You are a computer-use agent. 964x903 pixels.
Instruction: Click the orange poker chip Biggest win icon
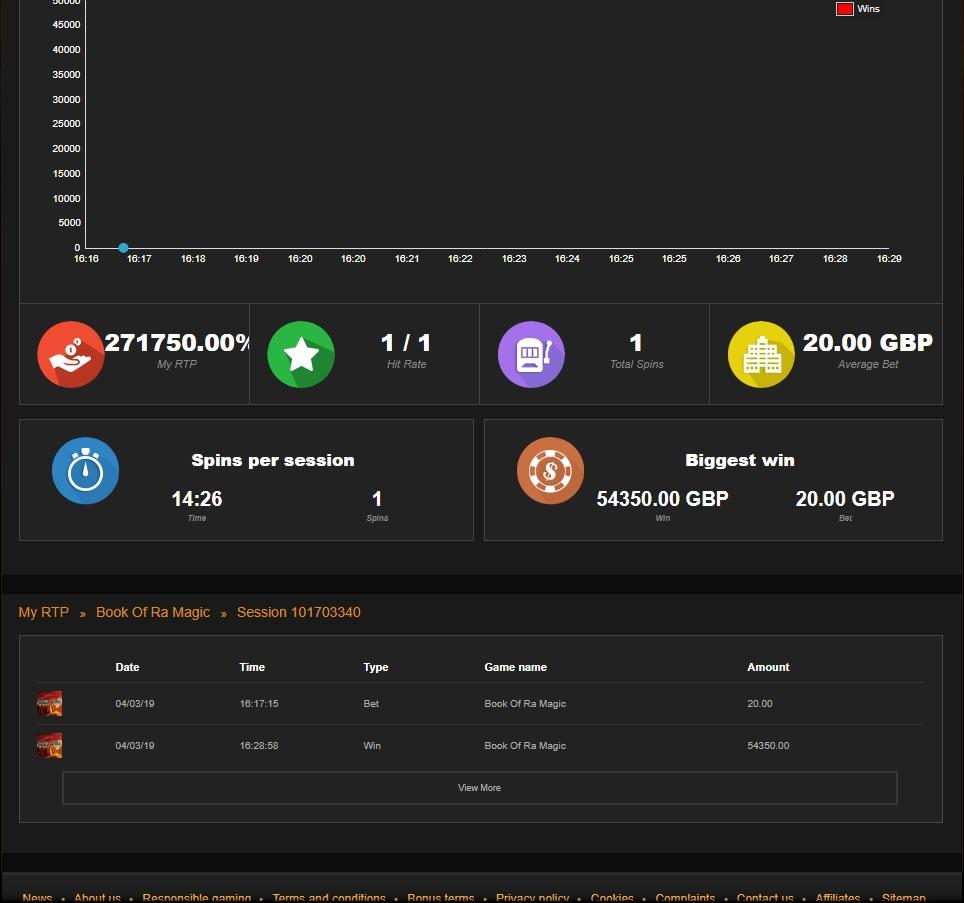pos(550,470)
